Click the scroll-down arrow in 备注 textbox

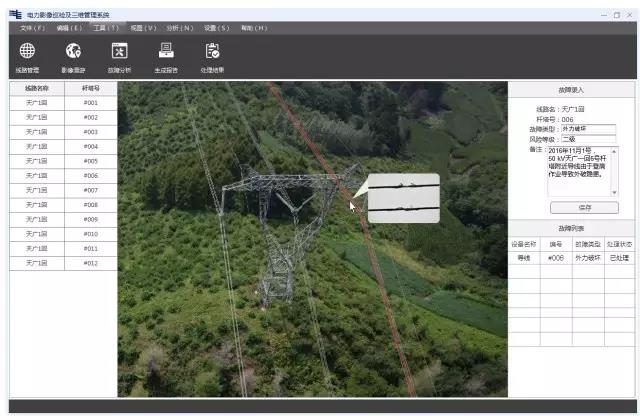[x=615, y=194]
